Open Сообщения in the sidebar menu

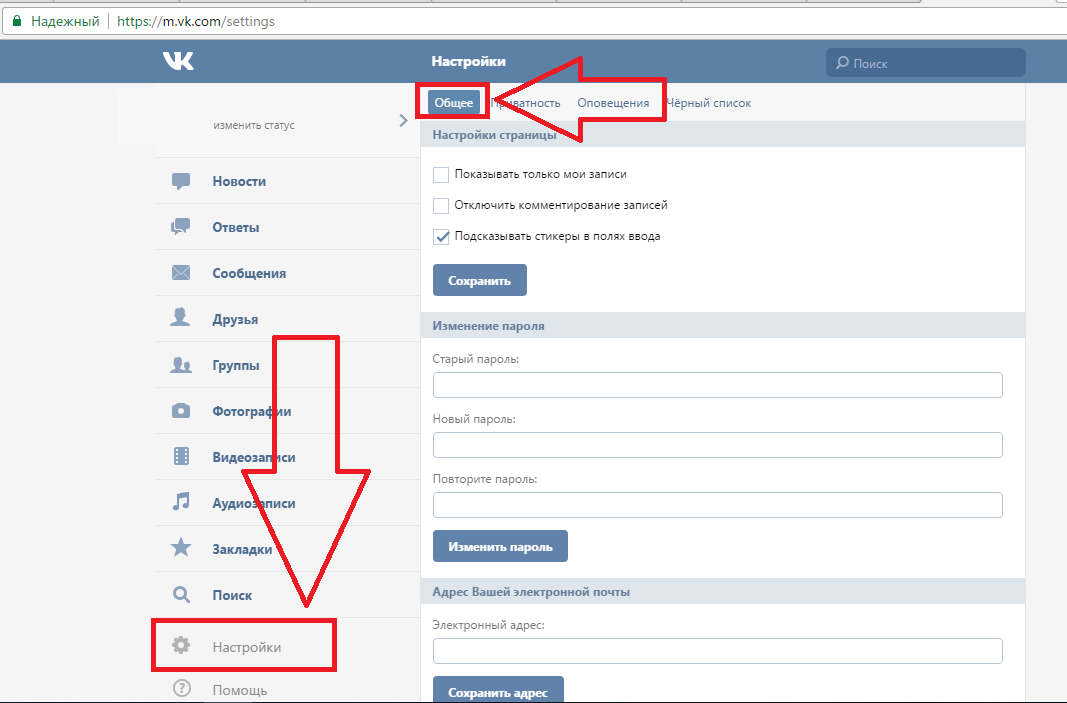click(x=288, y=273)
